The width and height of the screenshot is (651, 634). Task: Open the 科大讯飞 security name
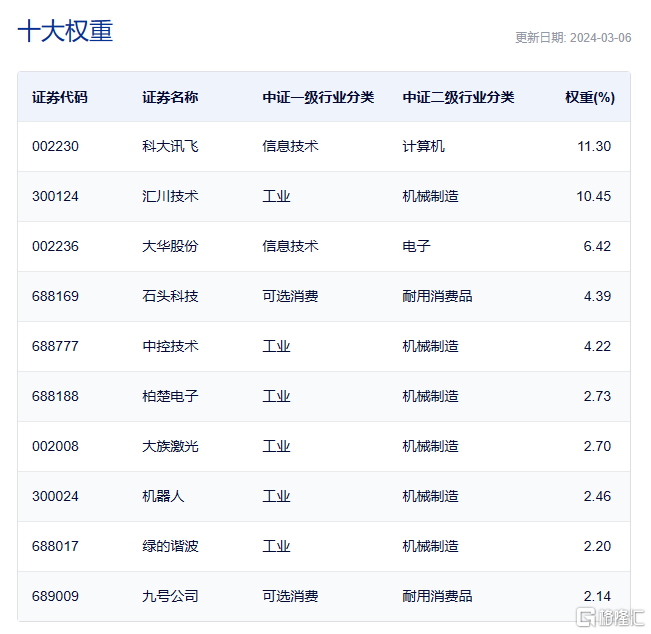coord(170,147)
